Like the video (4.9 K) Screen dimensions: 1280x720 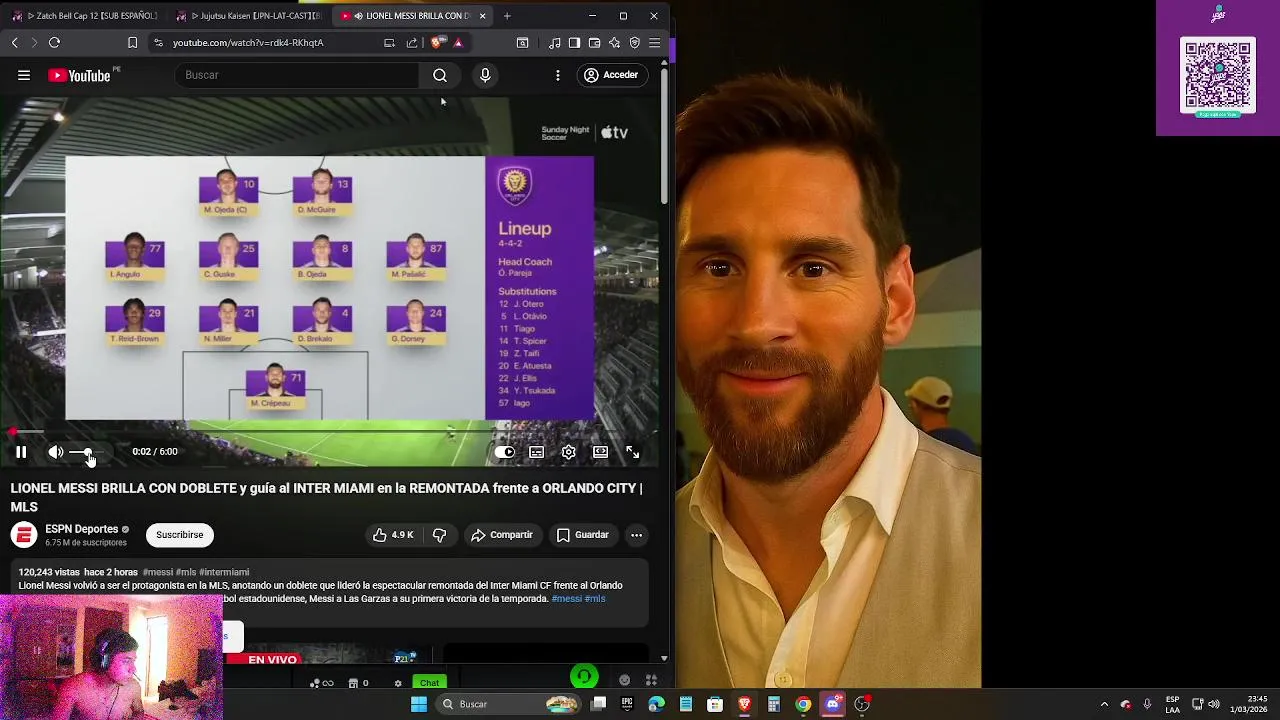(393, 535)
